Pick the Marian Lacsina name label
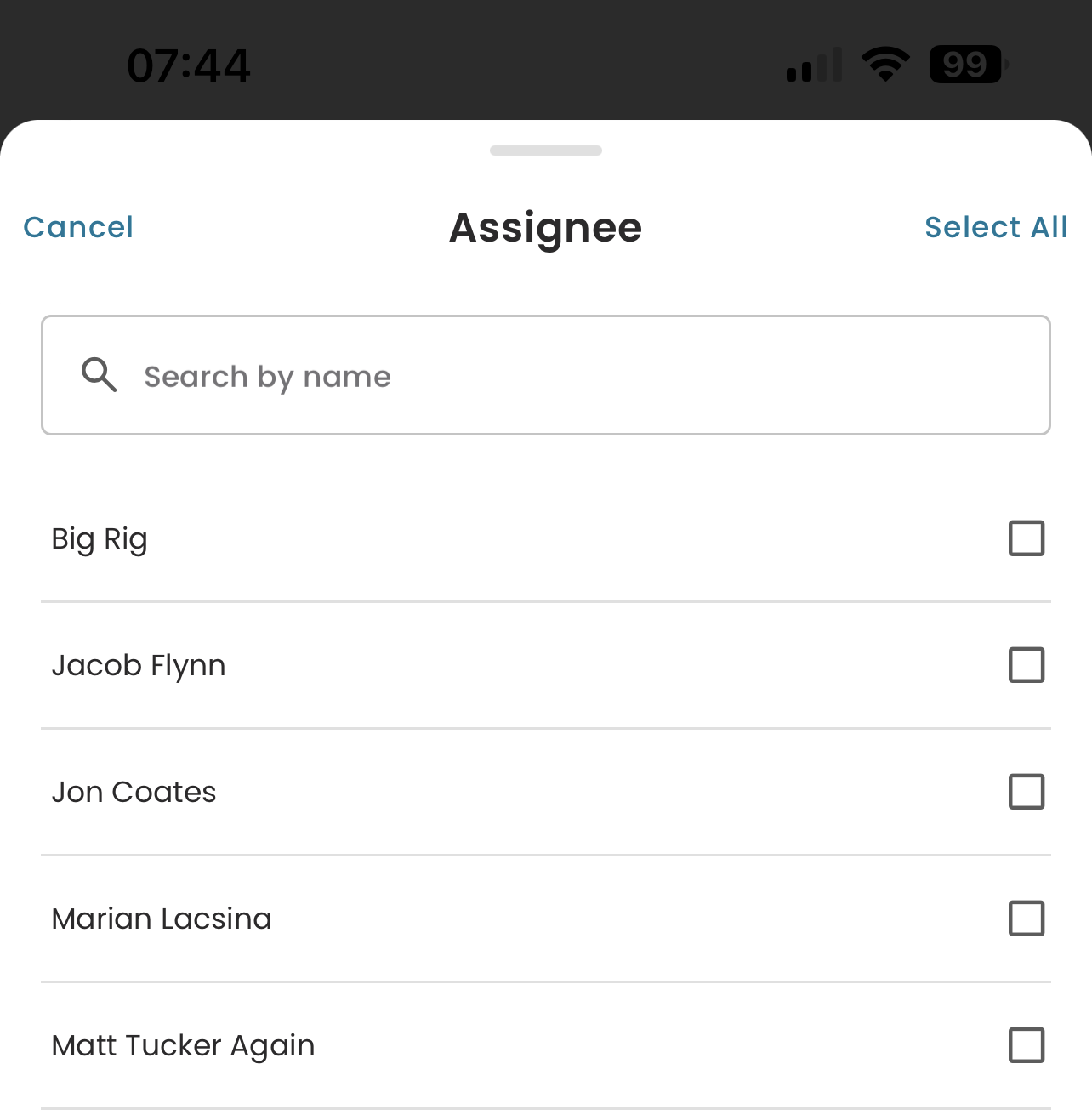 [x=162, y=919]
